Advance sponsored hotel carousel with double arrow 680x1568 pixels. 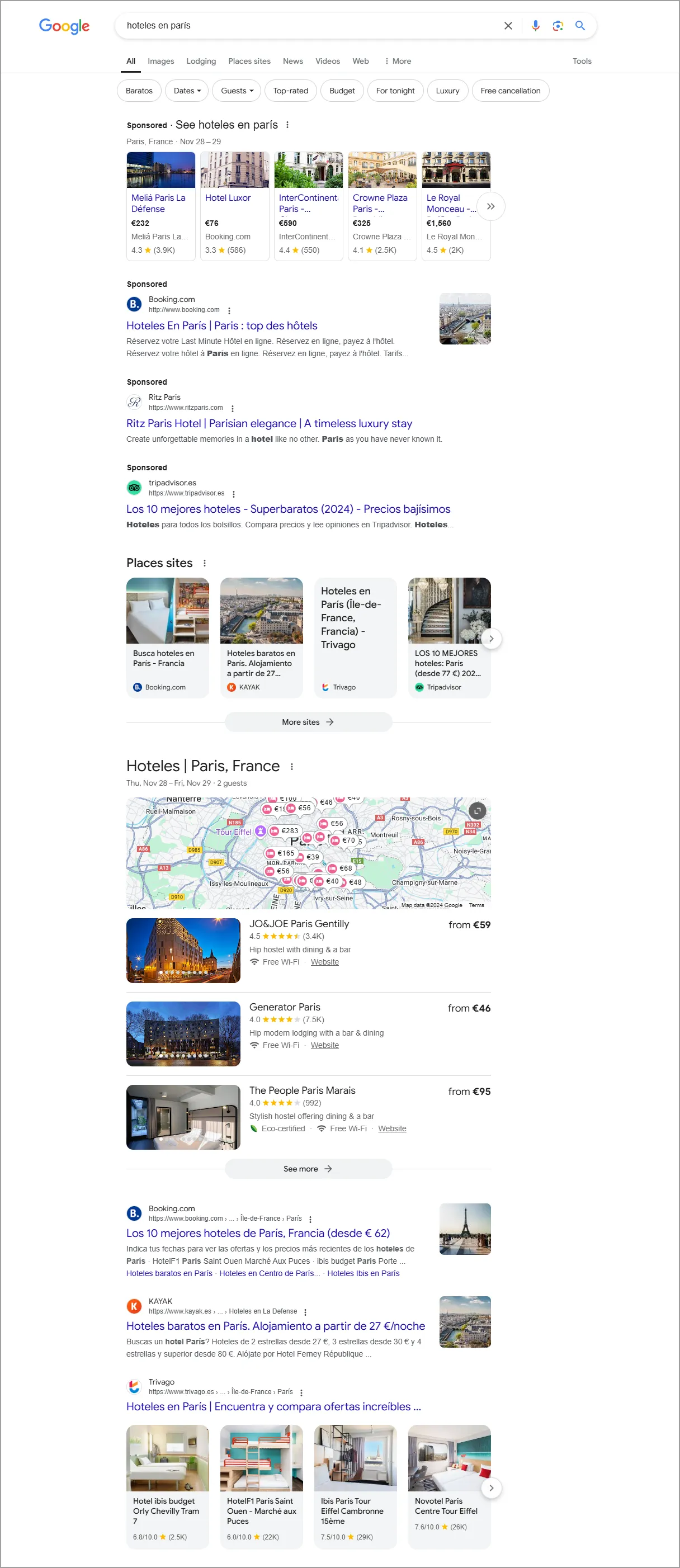pos(490,206)
